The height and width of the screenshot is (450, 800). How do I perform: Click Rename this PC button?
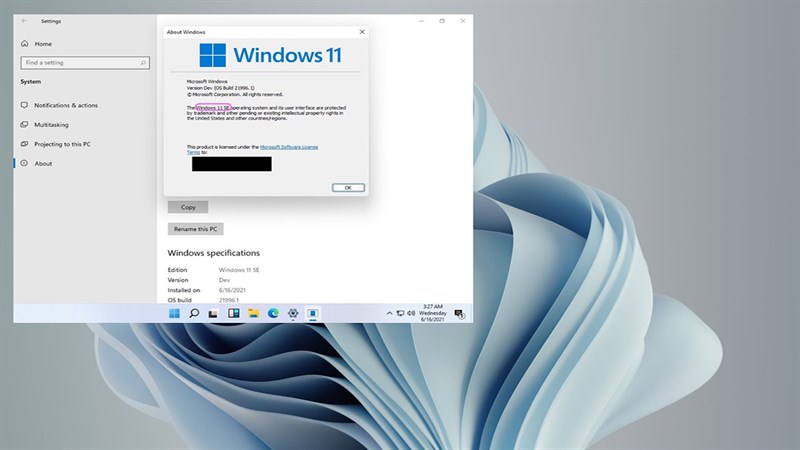(x=195, y=229)
